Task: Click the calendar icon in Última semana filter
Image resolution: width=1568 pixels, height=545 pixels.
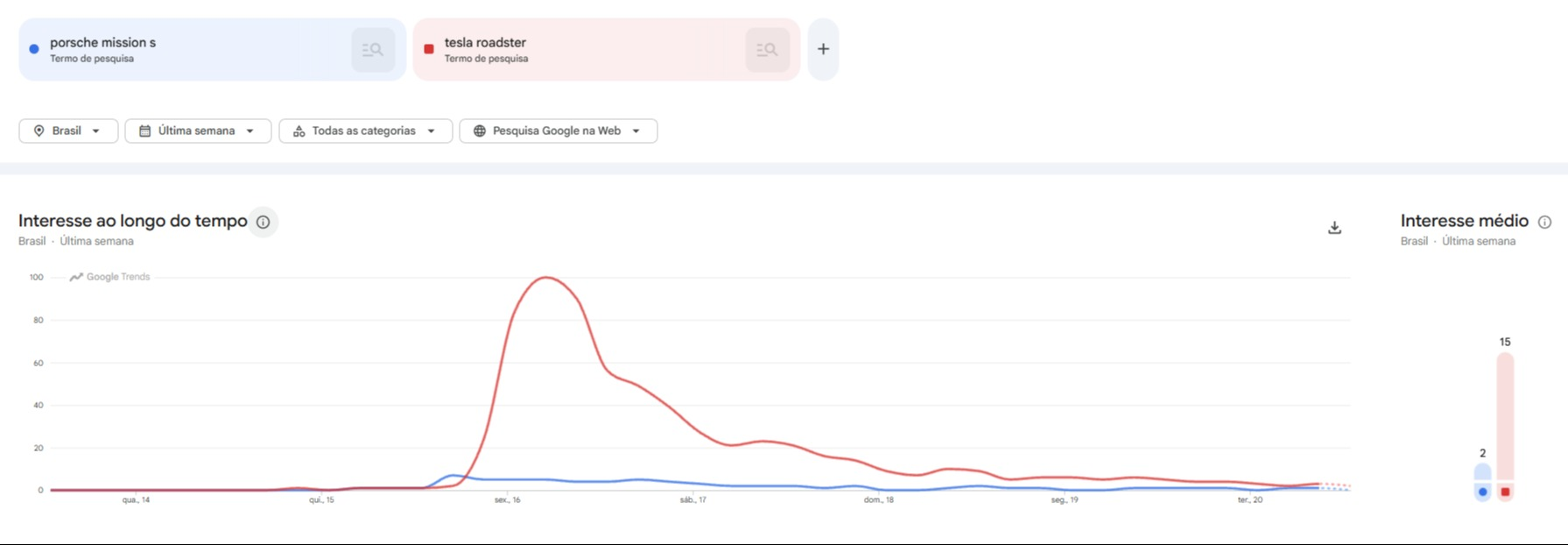Action: (145, 131)
